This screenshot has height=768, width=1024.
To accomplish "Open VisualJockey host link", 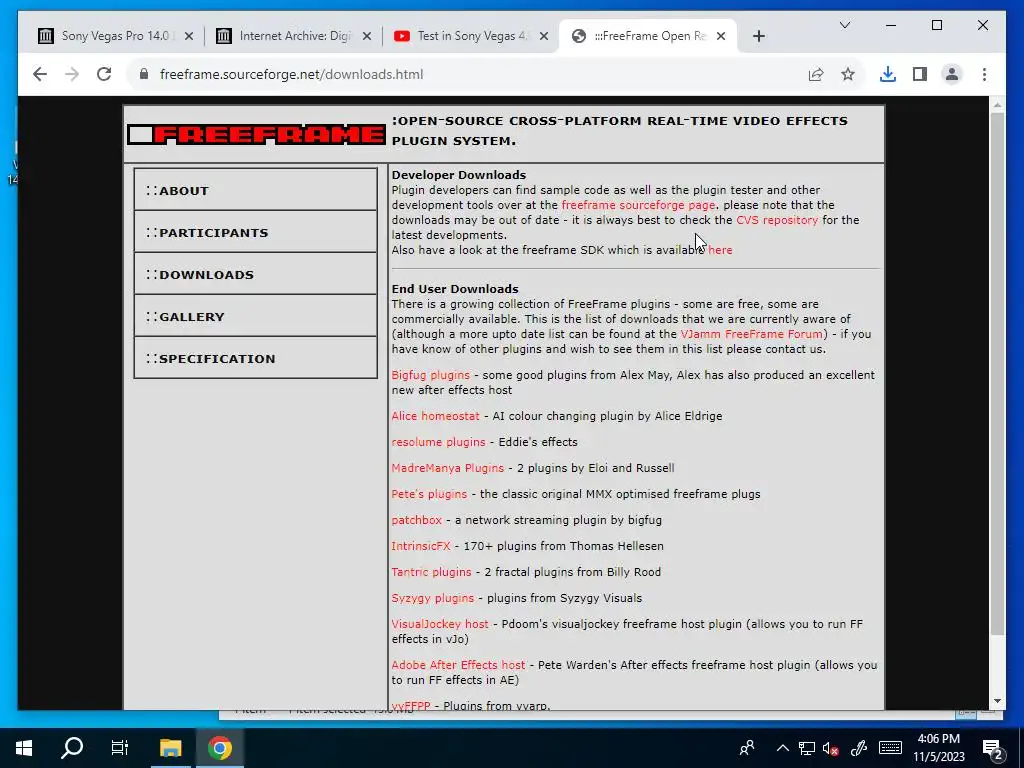I will [440, 624].
